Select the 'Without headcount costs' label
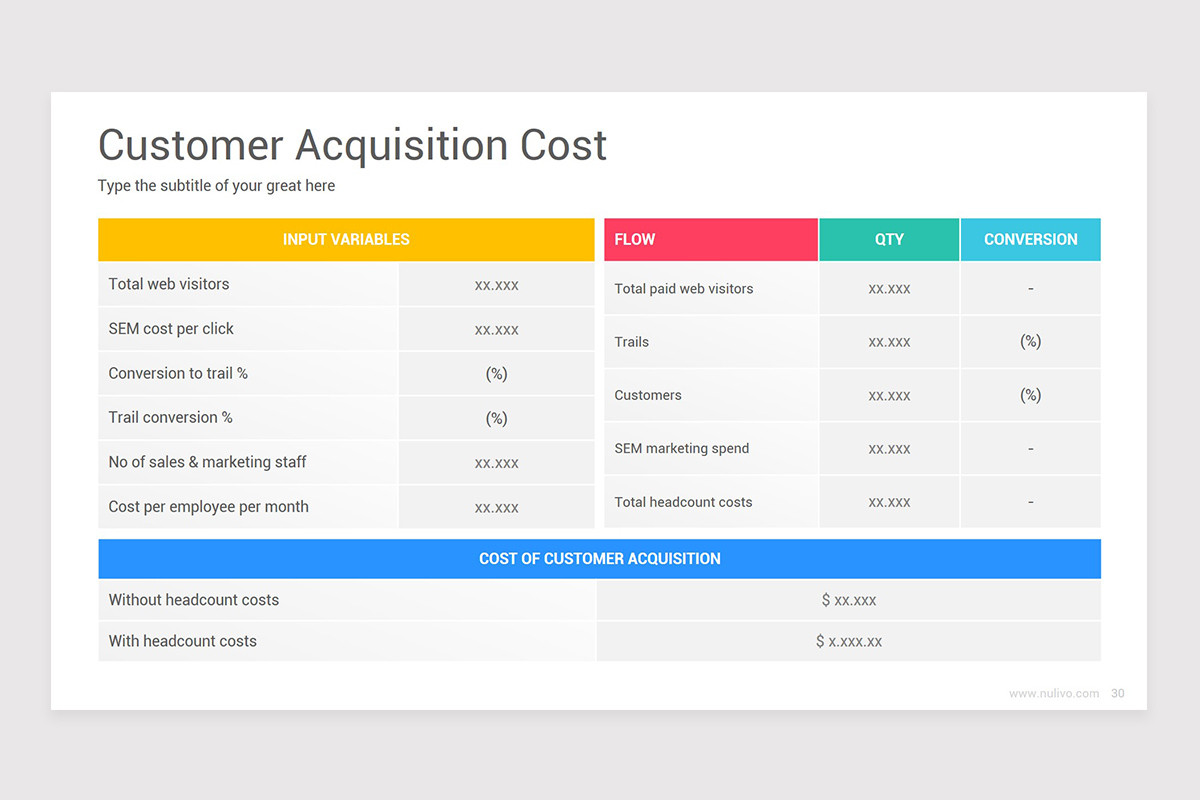This screenshot has height=800, width=1200. (x=194, y=600)
